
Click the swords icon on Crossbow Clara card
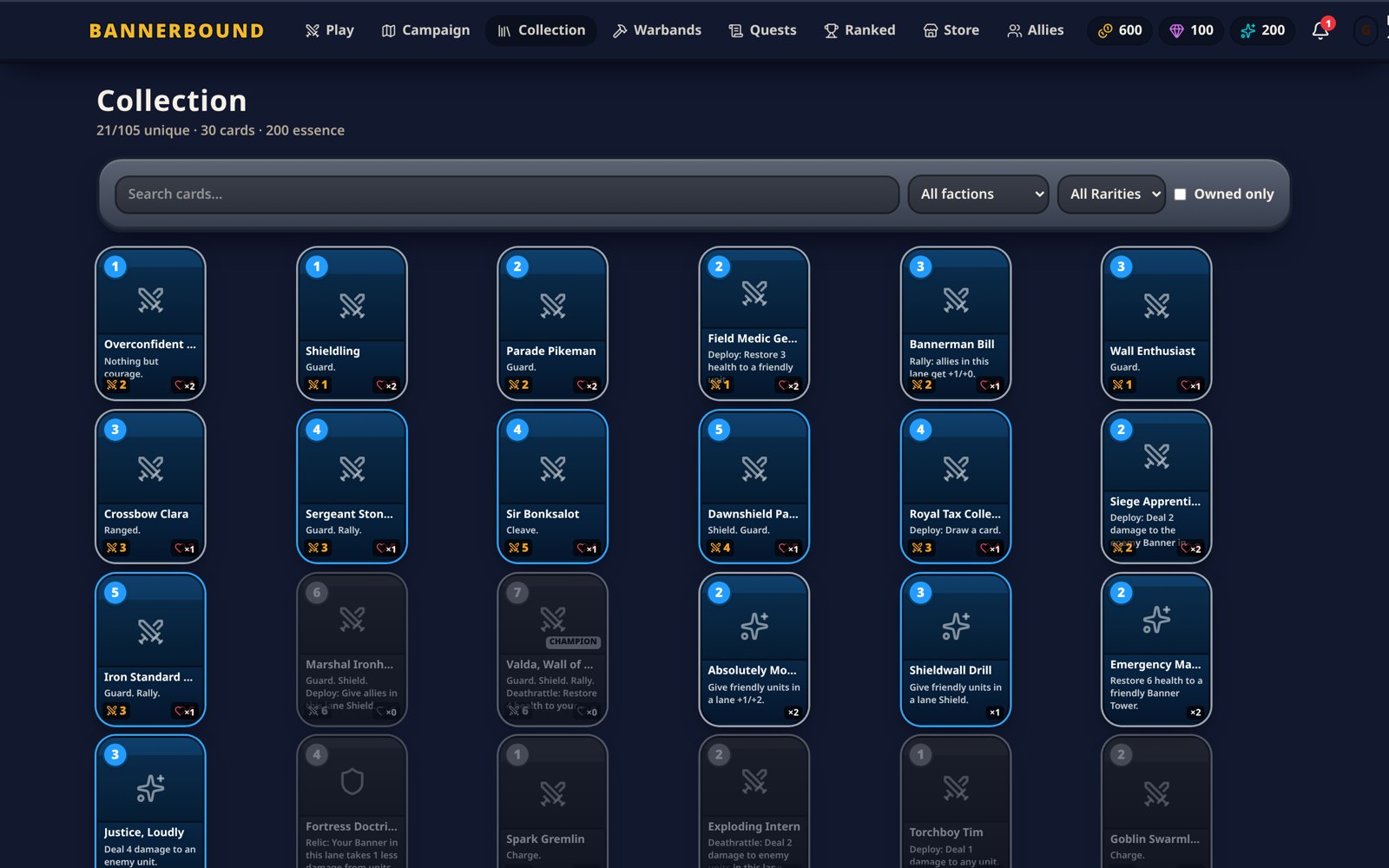pos(150,469)
